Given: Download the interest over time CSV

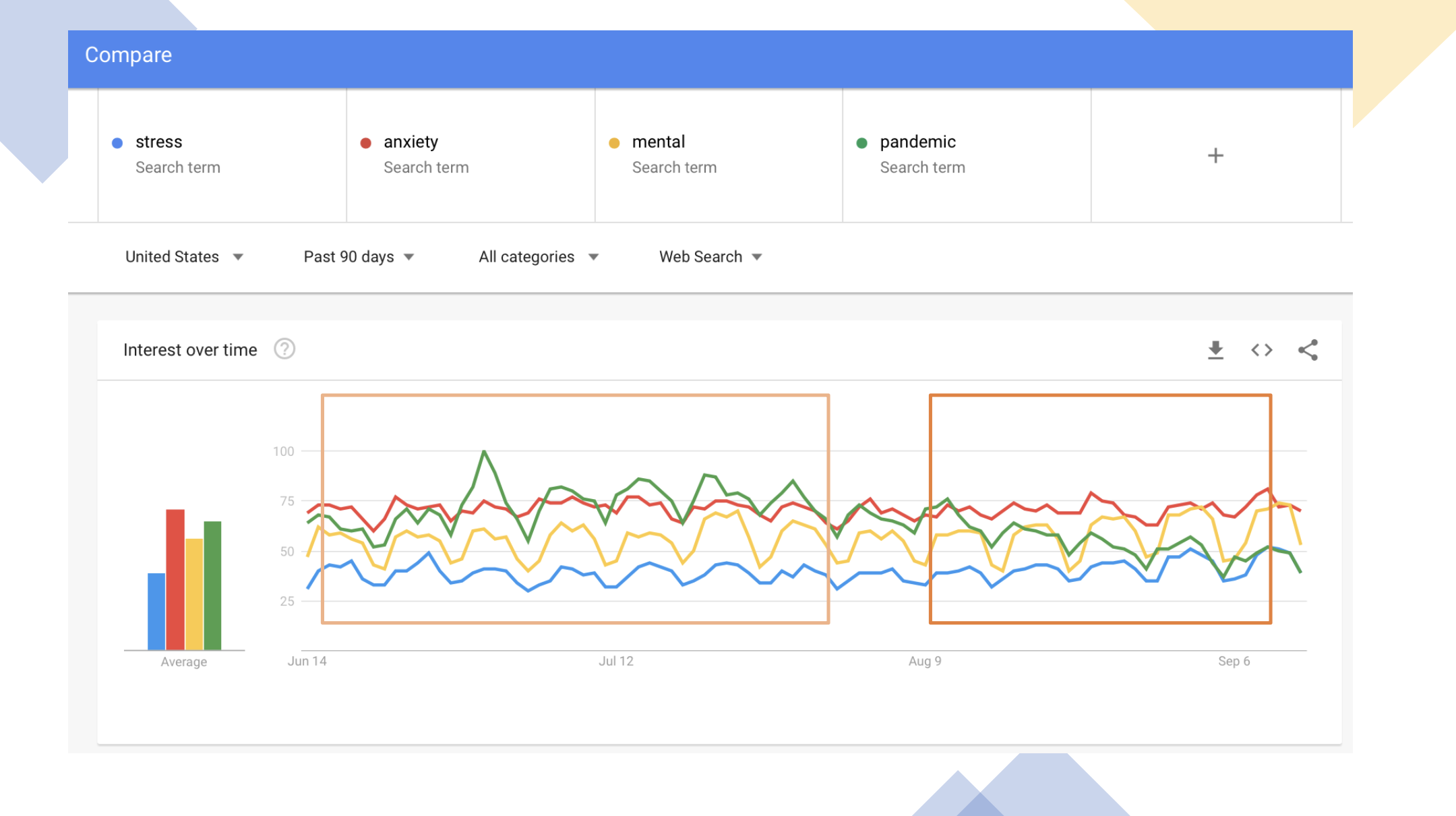Looking at the screenshot, I should point(1215,350).
